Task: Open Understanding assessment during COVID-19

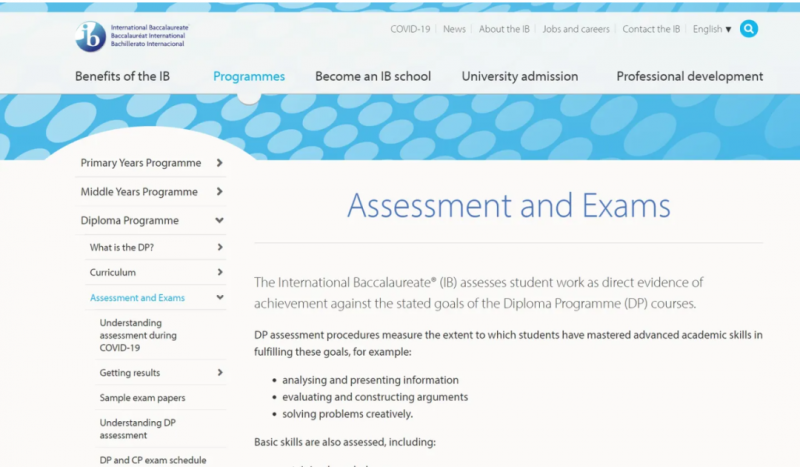Action: coord(138,335)
